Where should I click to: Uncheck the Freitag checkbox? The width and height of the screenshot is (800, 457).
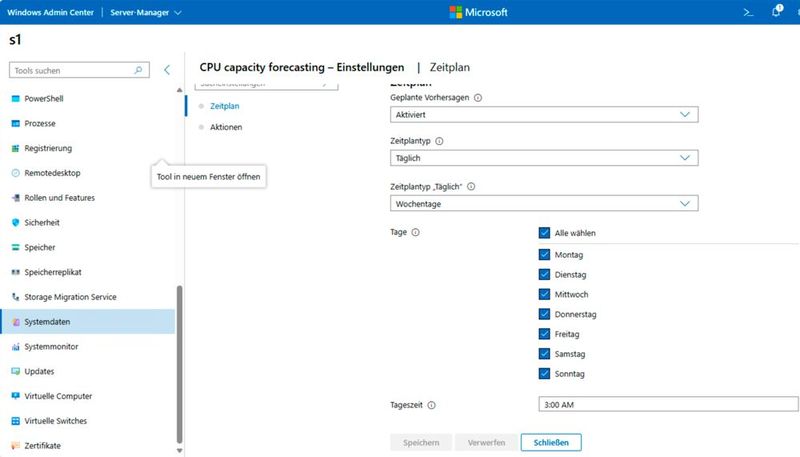click(x=544, y=334)
